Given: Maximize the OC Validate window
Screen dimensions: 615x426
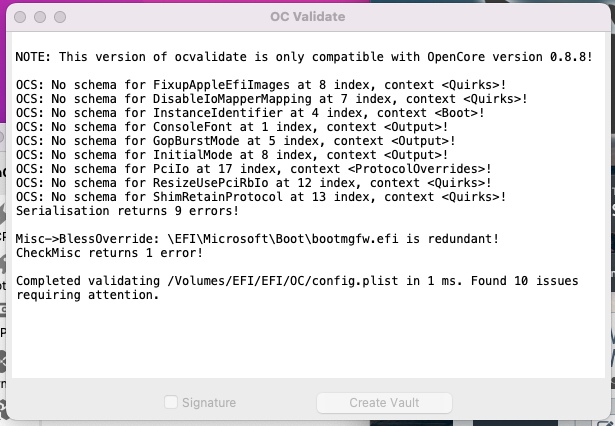Looking at the screenshot, I should 61,18.
